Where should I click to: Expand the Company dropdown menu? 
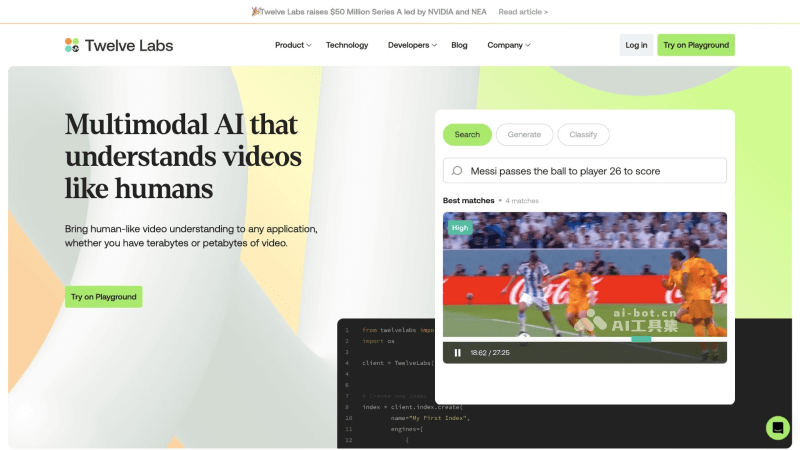pyautogui.click(x=509, y=45)
